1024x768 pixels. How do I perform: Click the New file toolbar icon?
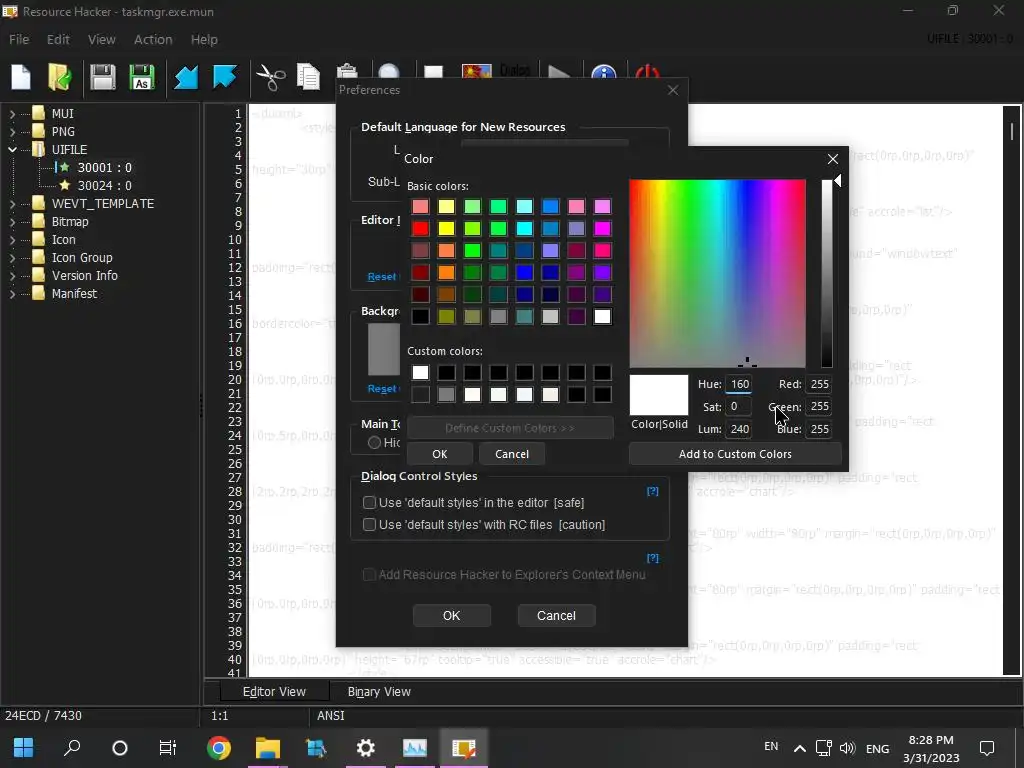point(21,77)
